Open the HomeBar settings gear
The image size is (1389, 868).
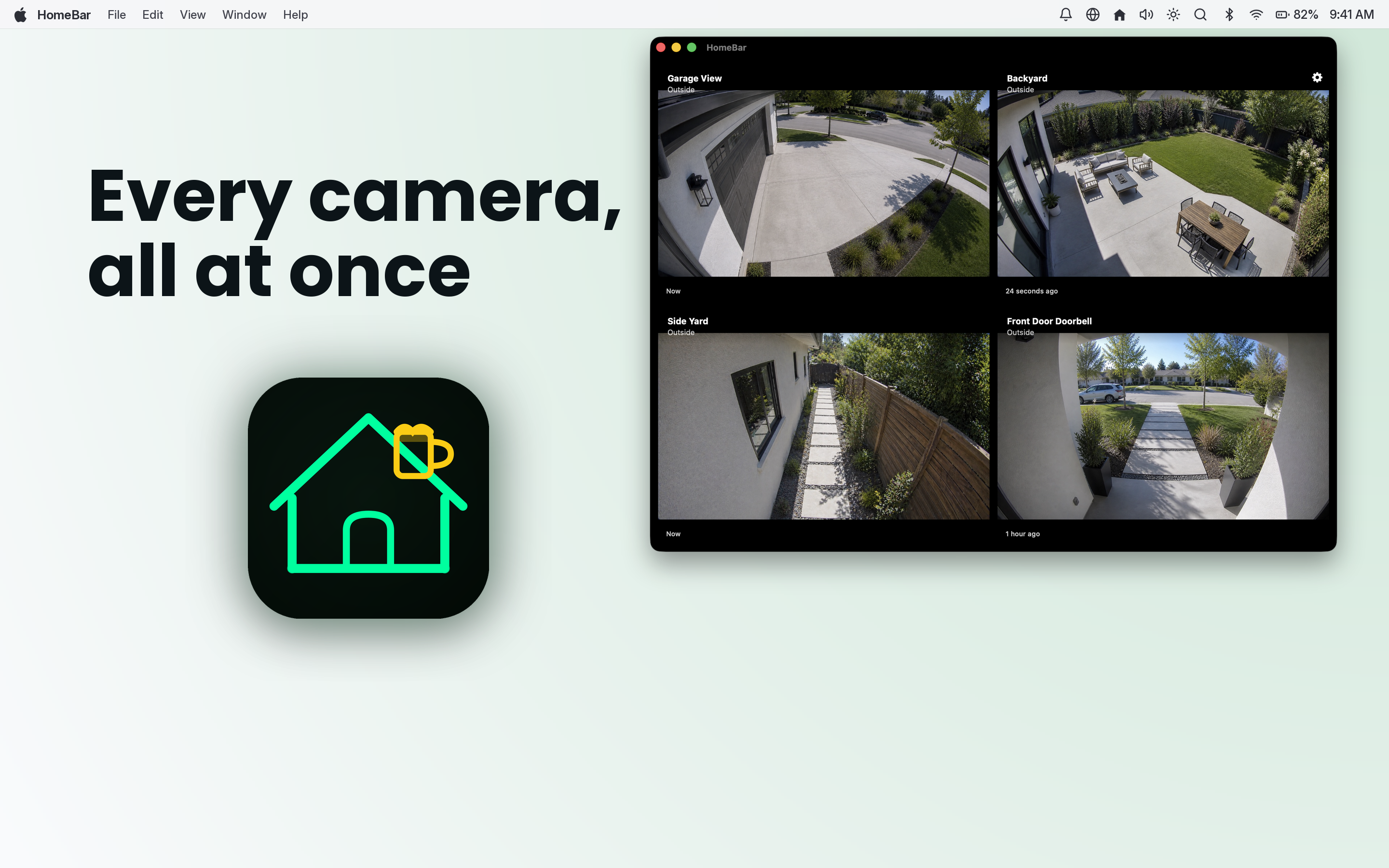pyautogui.click(x=1317, y=78)
